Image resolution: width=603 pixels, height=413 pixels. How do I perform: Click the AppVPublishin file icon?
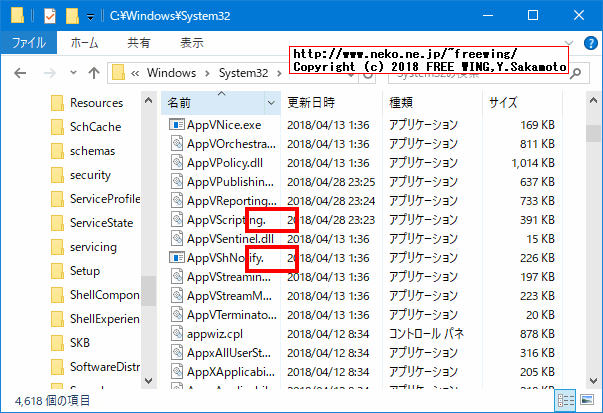pyautogui.click(x=177, y=182)
